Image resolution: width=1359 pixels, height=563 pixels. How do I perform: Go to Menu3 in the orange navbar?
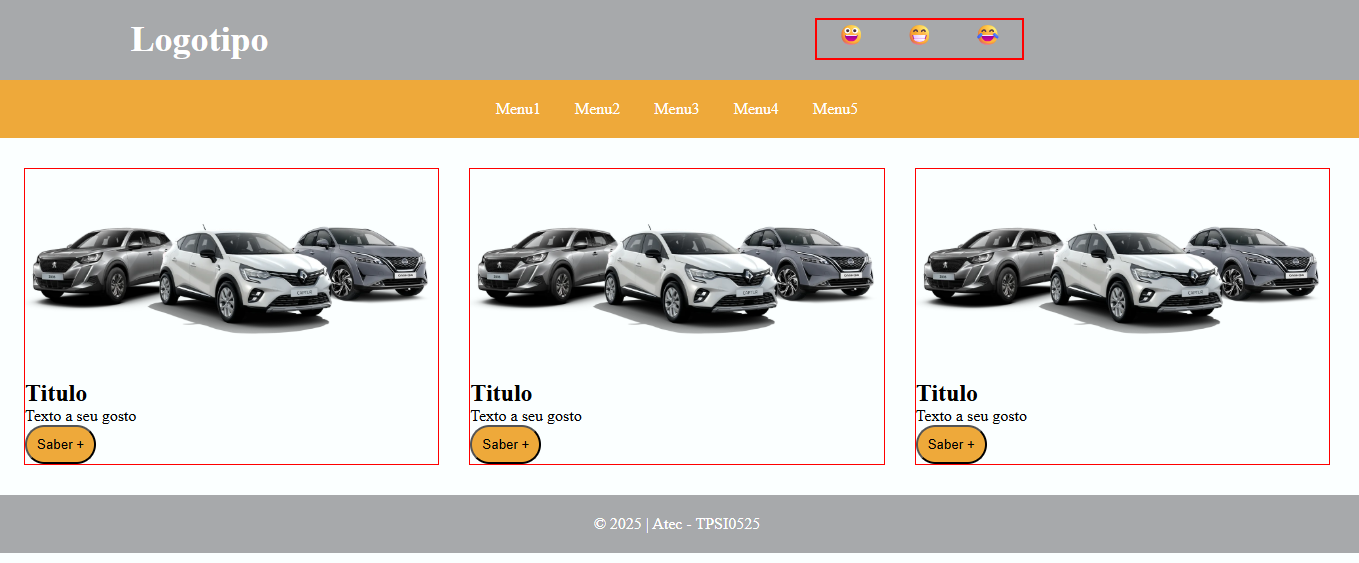pos(676,109)
